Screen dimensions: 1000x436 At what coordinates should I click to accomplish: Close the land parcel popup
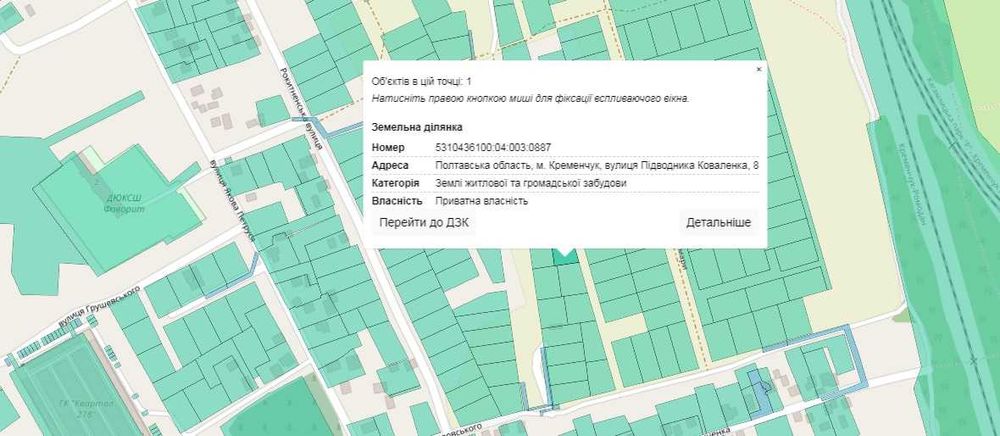tap(758, 69)
